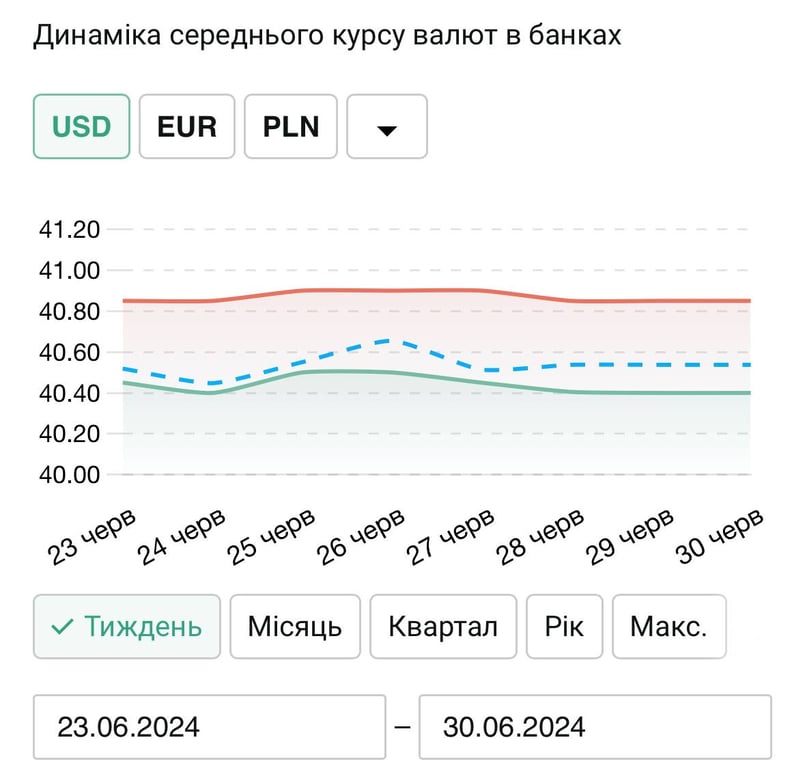This screenshot has height=768, width=805.
Task: Select the USD currency tab
Action: tap(81, 126)
